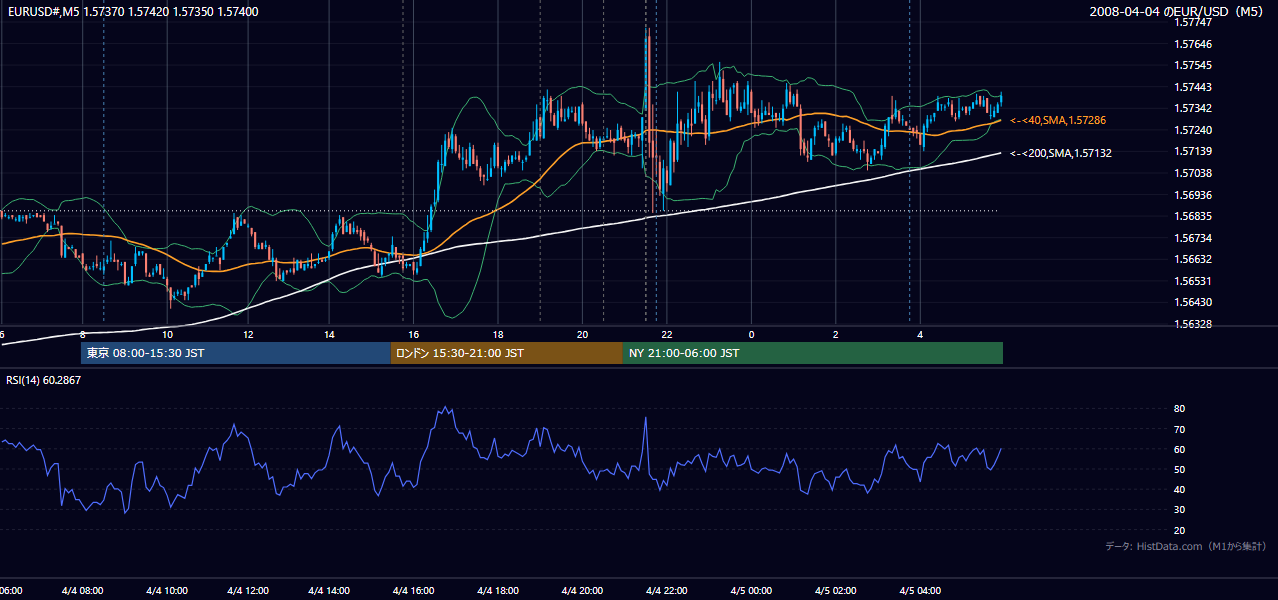Click price level 1.56328 on the price axis

click(1193, 324)
